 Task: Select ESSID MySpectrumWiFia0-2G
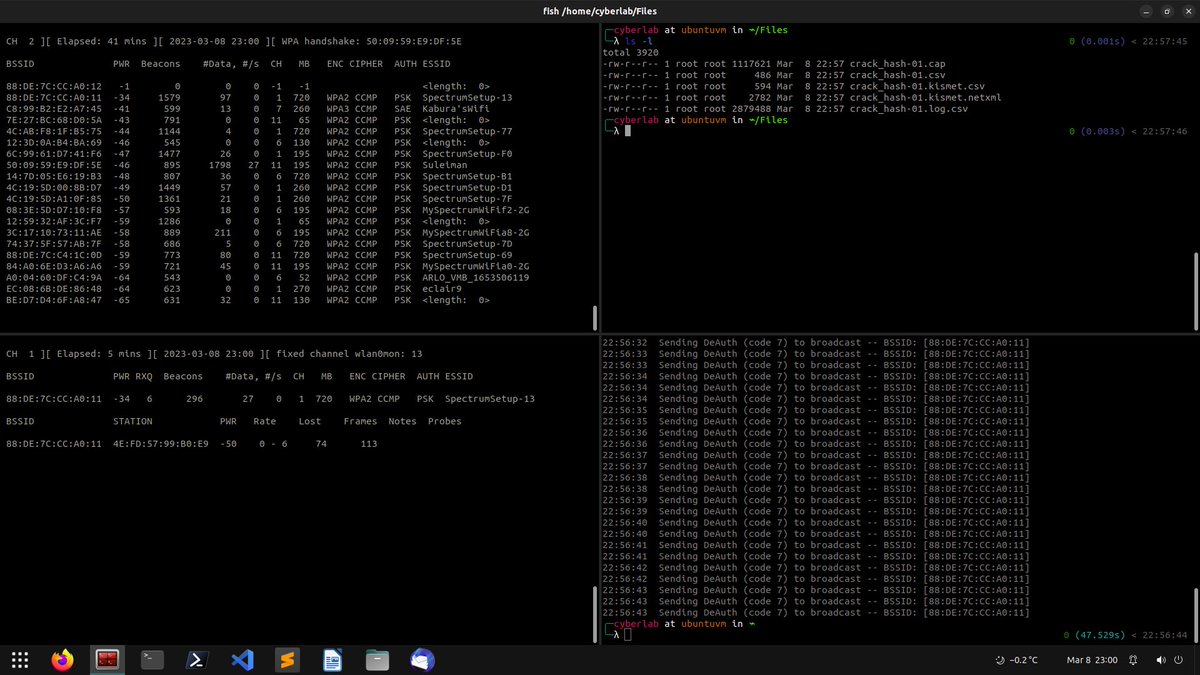coord(475,266)
